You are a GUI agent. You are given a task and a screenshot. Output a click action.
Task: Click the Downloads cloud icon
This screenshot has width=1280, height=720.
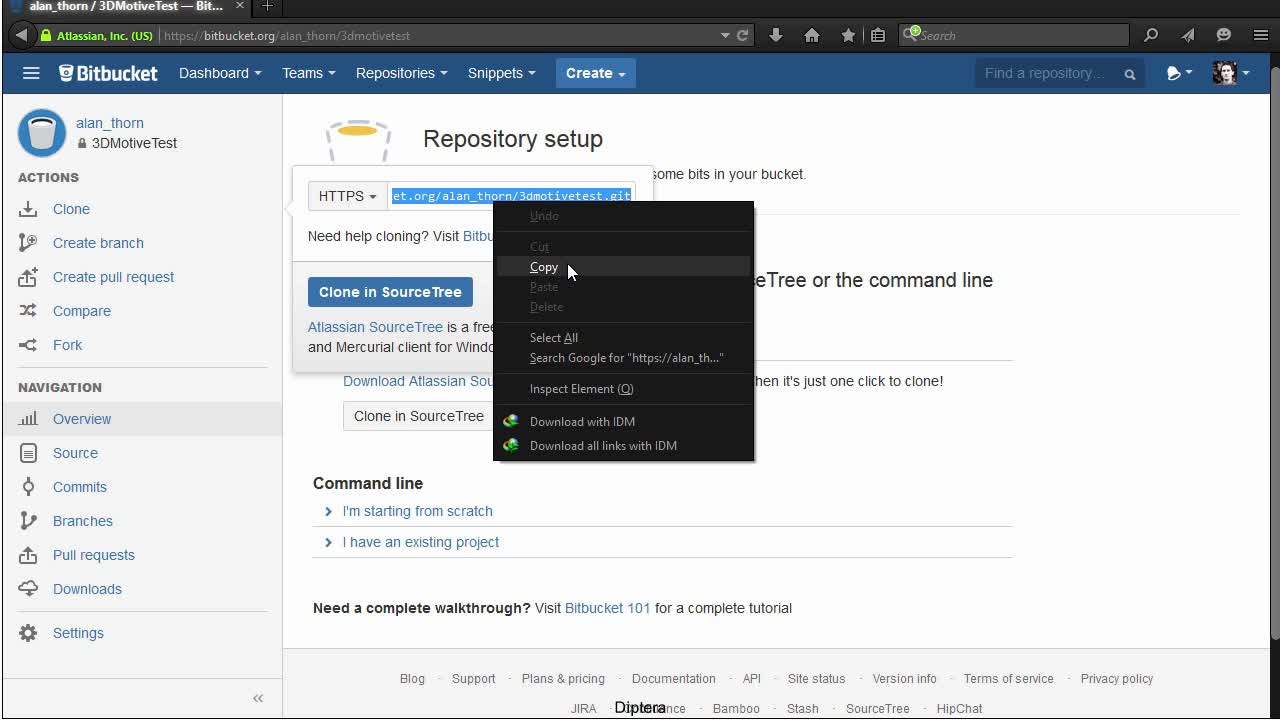point(28,589)
